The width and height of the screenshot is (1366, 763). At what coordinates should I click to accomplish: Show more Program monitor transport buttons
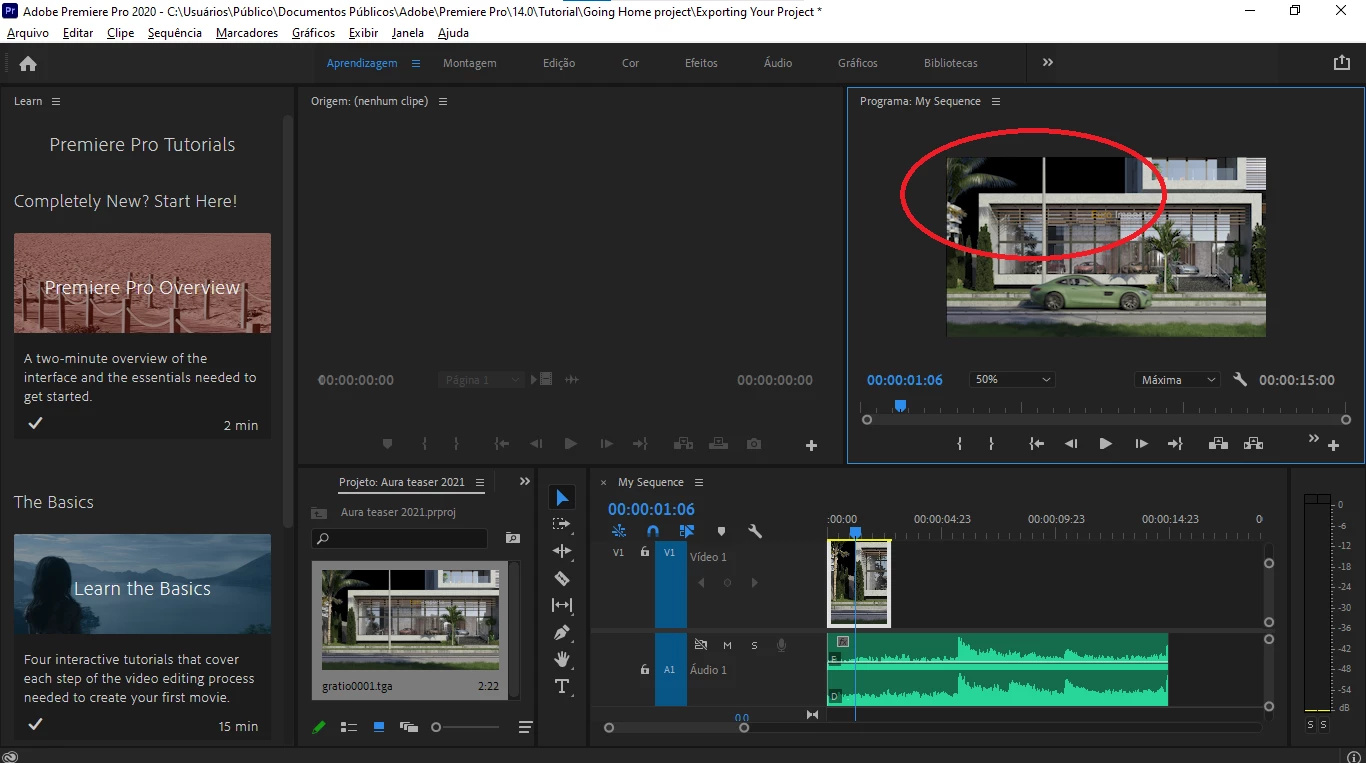coord(1314,438)
